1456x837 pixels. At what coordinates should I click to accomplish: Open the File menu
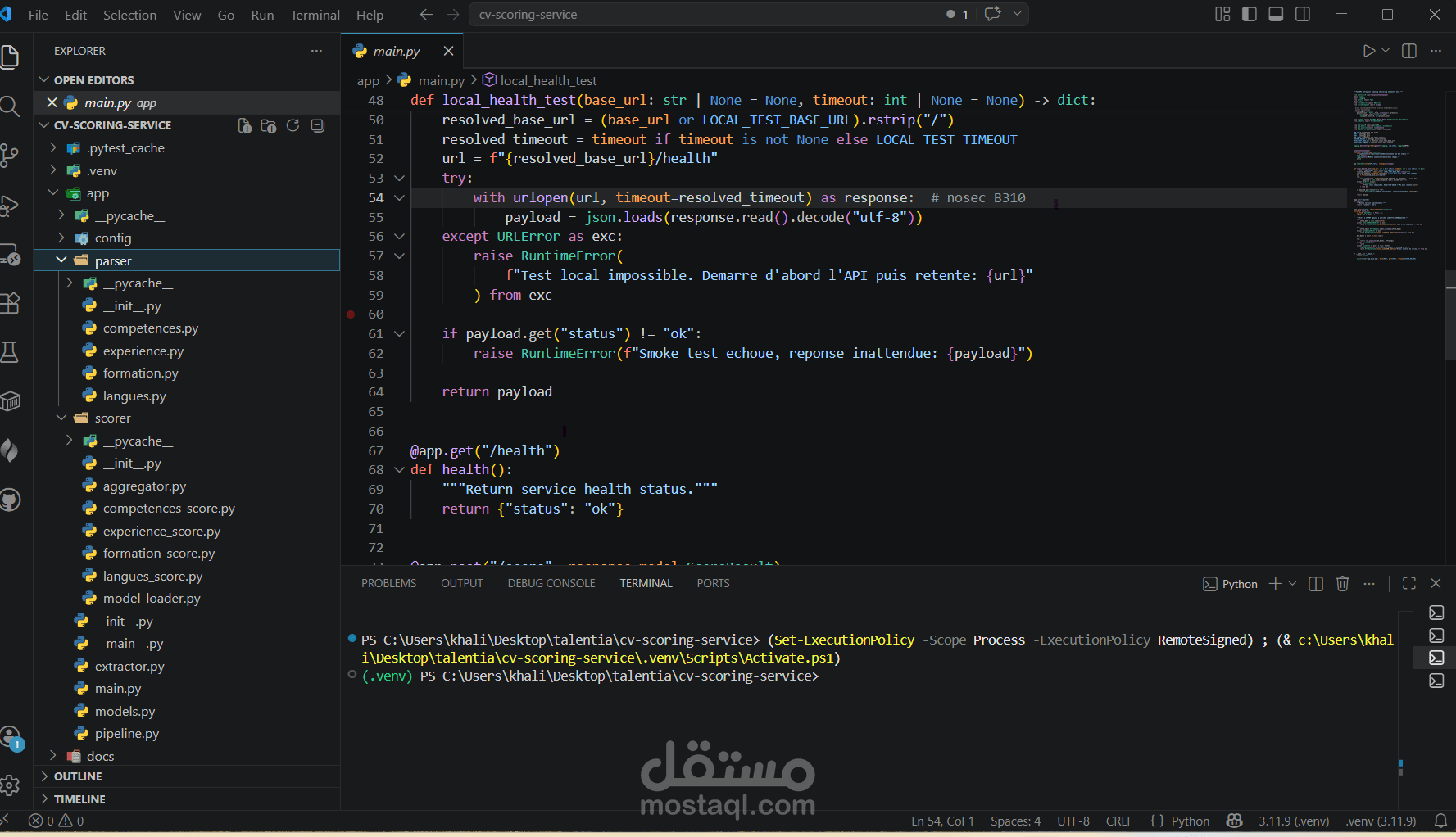38,15
